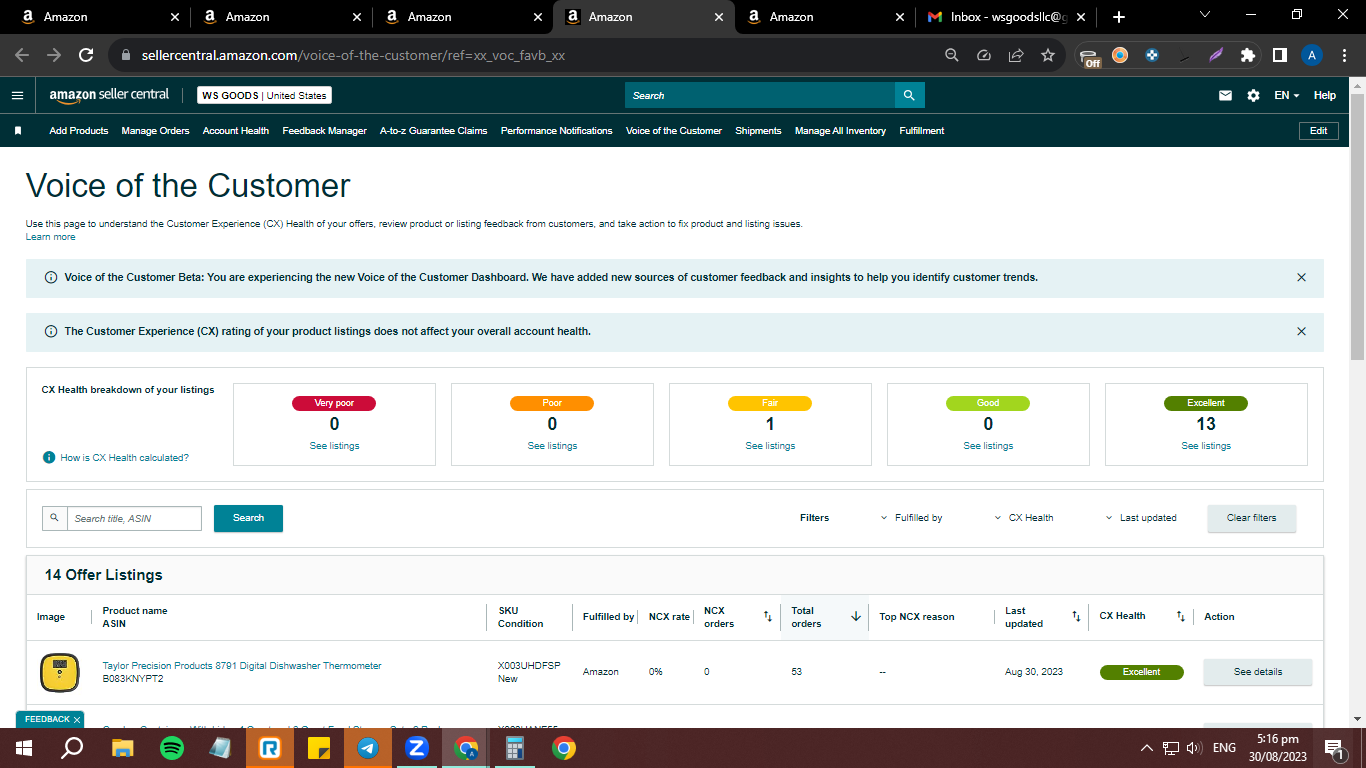Go to Account Health
The height and width of the screenshot is (768, 1366).
236,131
